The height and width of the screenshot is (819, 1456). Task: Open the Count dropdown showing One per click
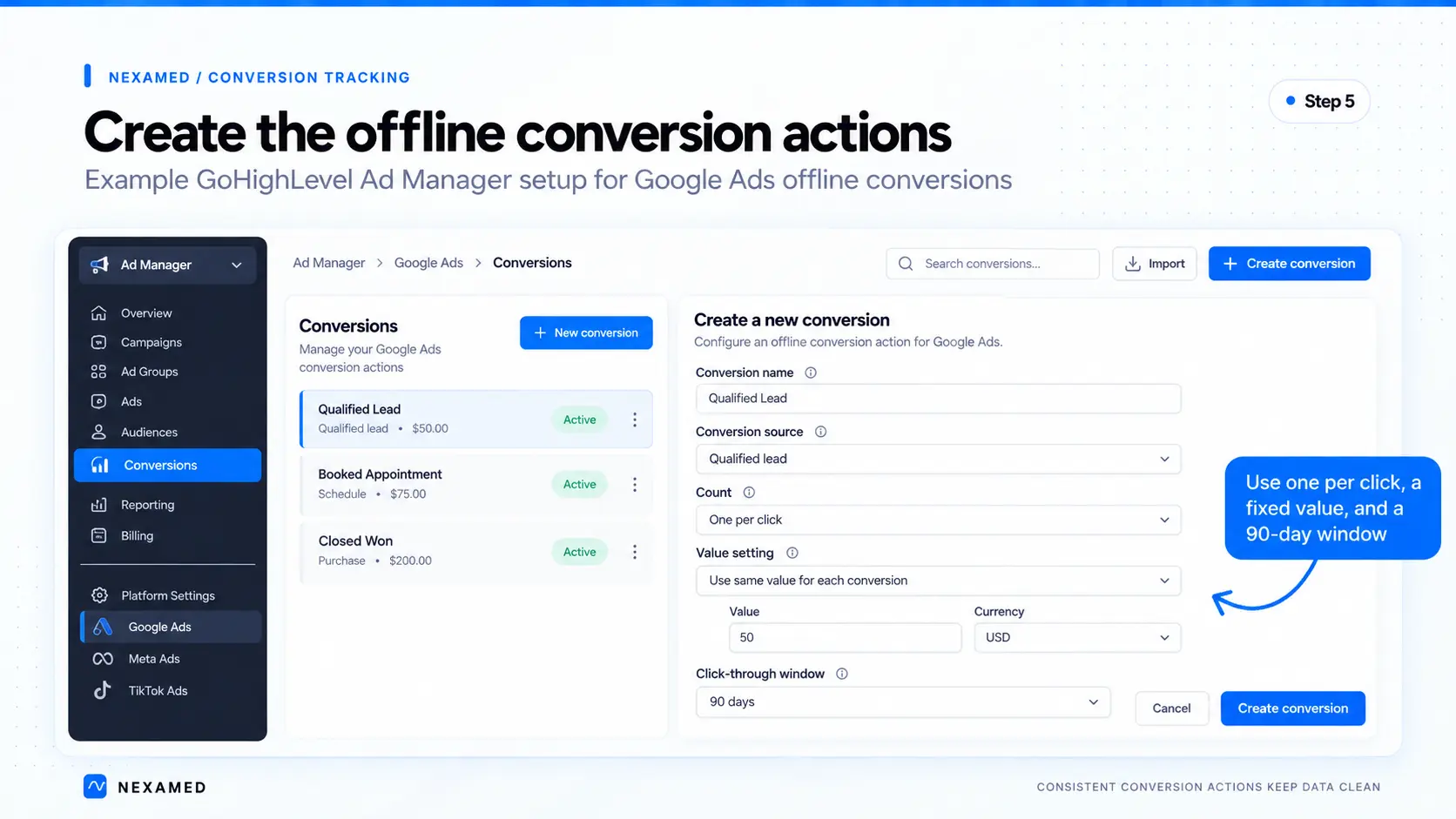pos(938,520)
